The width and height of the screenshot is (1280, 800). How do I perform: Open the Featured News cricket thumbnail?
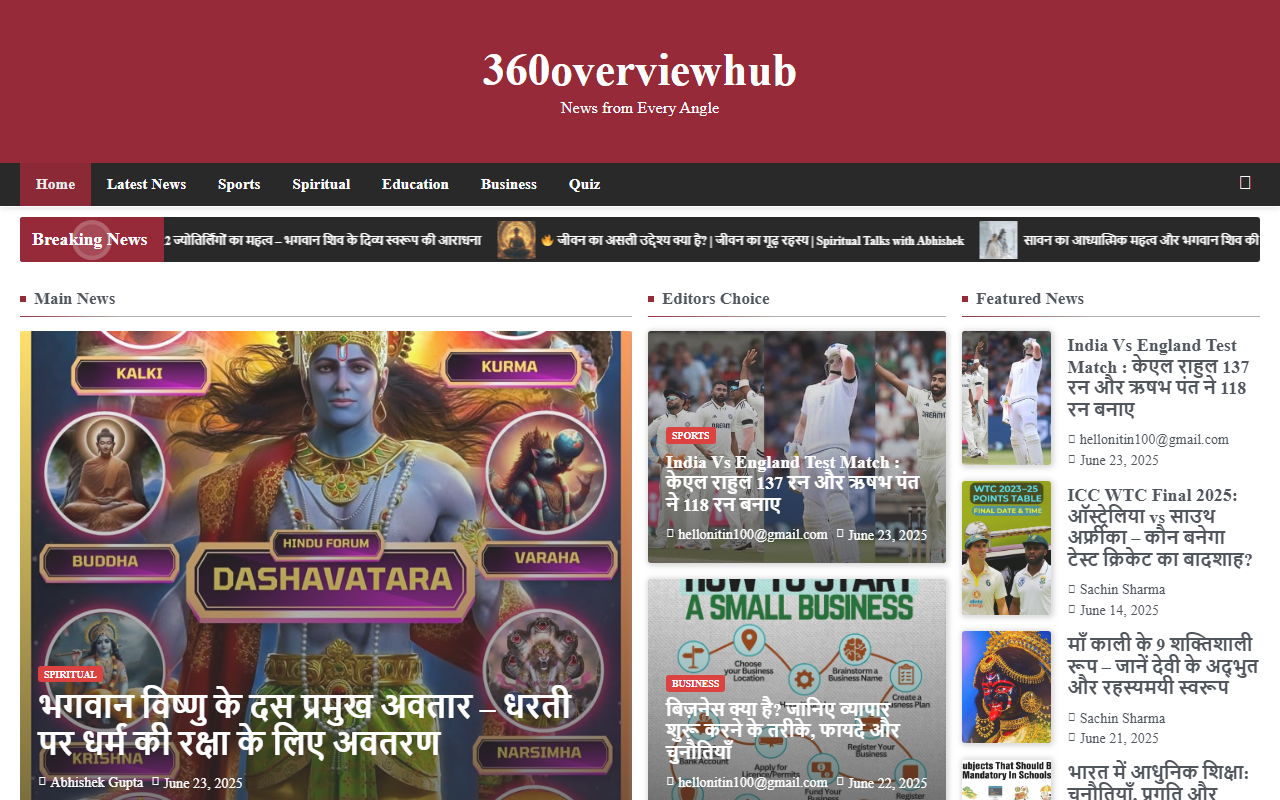coord(1006,398)
